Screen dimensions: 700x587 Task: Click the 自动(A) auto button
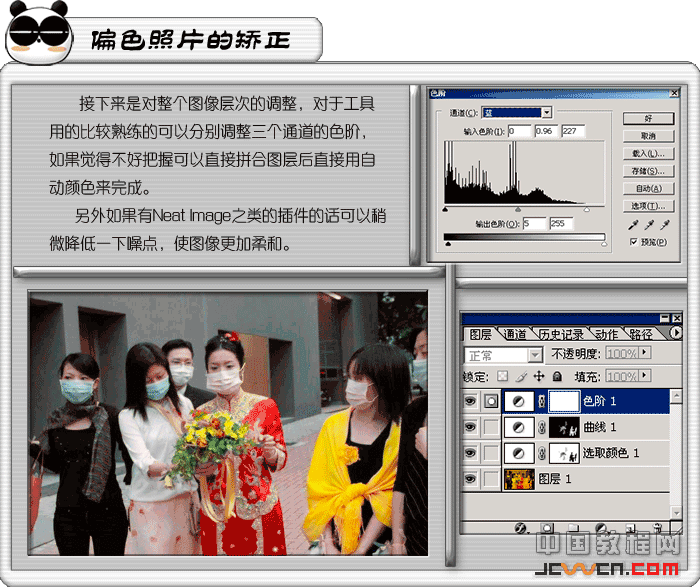coord(648,188)
